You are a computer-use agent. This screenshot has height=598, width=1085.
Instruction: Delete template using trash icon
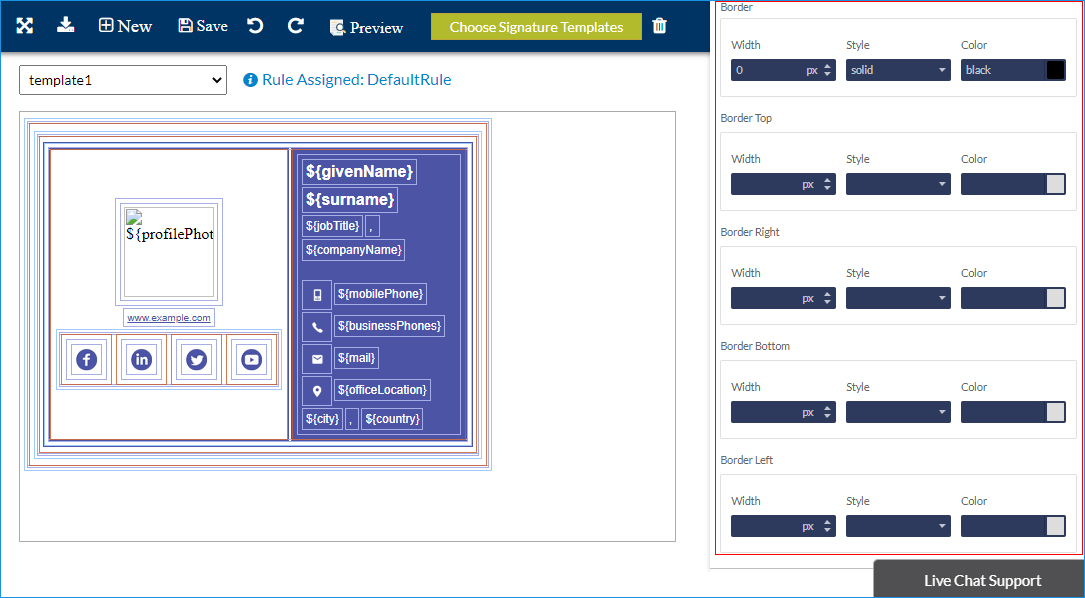[660, 26]
